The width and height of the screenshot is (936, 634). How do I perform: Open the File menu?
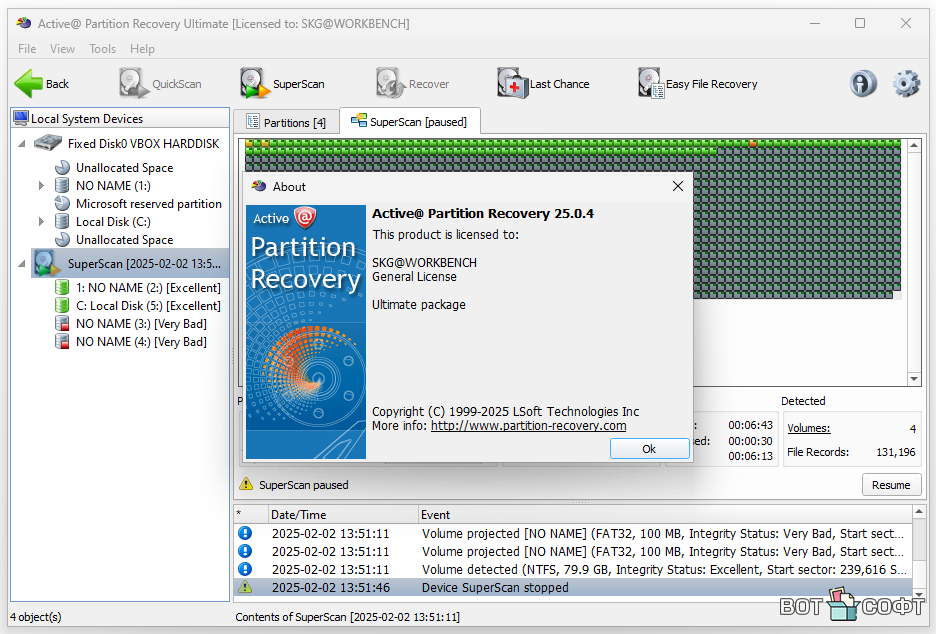tap(27, 49)
